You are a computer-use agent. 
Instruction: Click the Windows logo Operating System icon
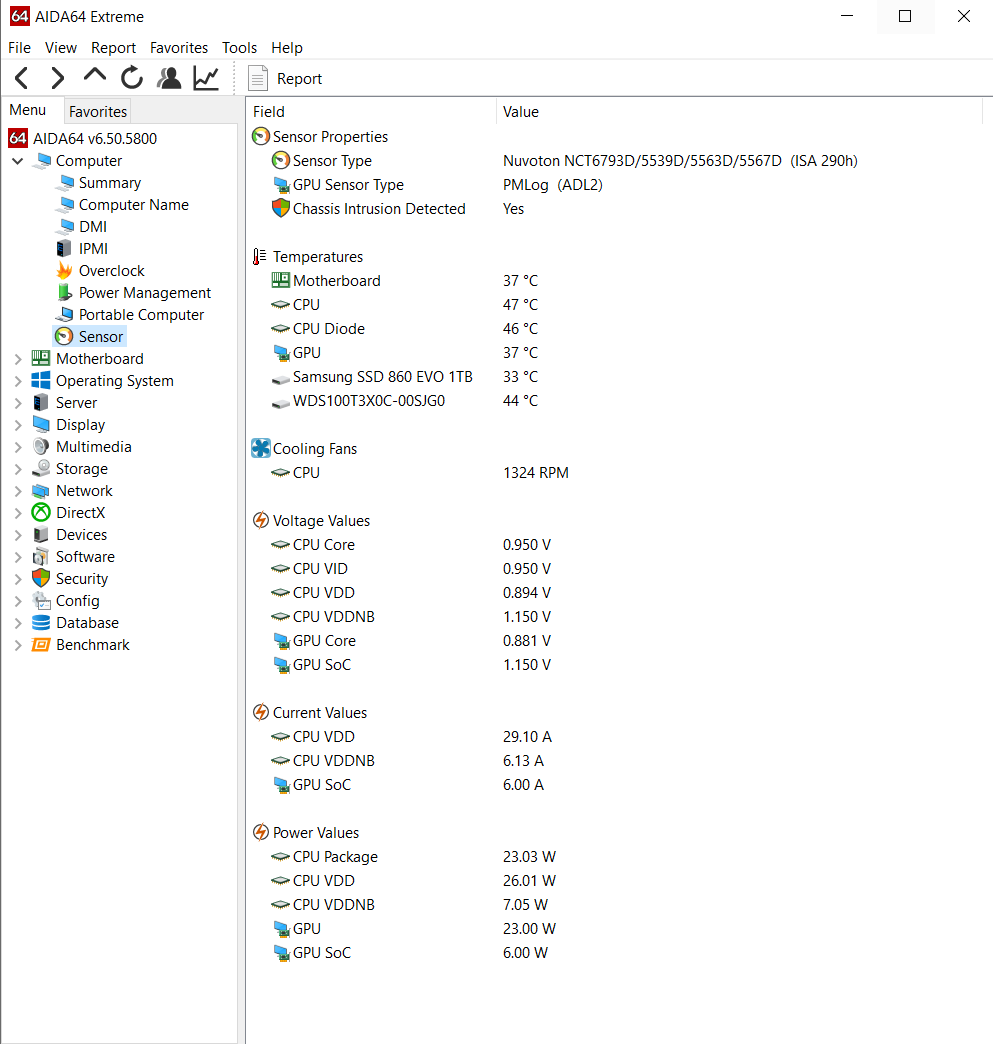pyautogui.click(x=41, y=380)
